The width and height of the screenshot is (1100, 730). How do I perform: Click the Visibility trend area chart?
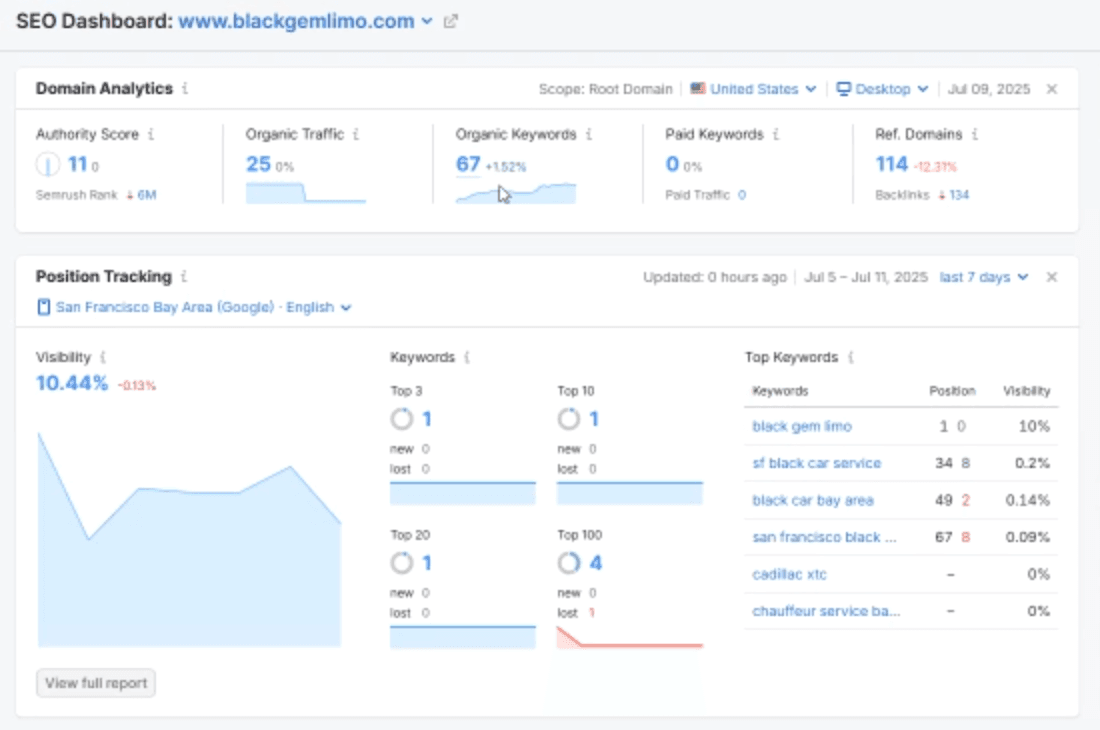point(190,560)
